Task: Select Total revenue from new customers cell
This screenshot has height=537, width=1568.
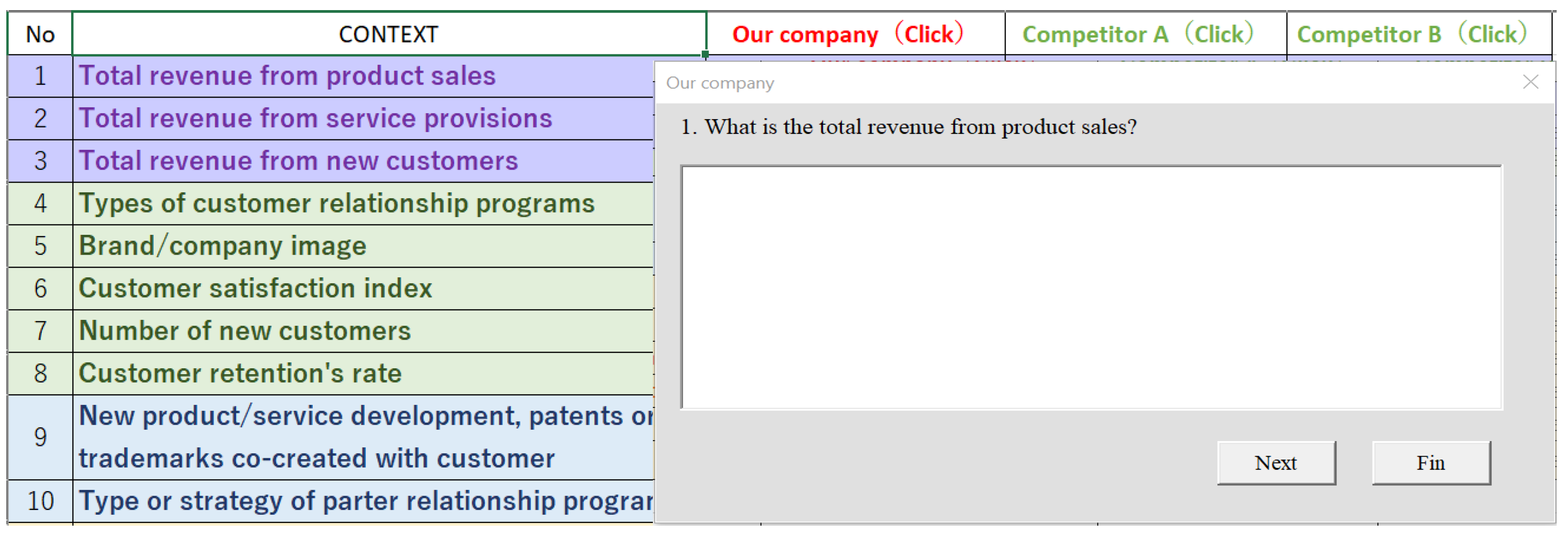Action: (x=298, y=161)
